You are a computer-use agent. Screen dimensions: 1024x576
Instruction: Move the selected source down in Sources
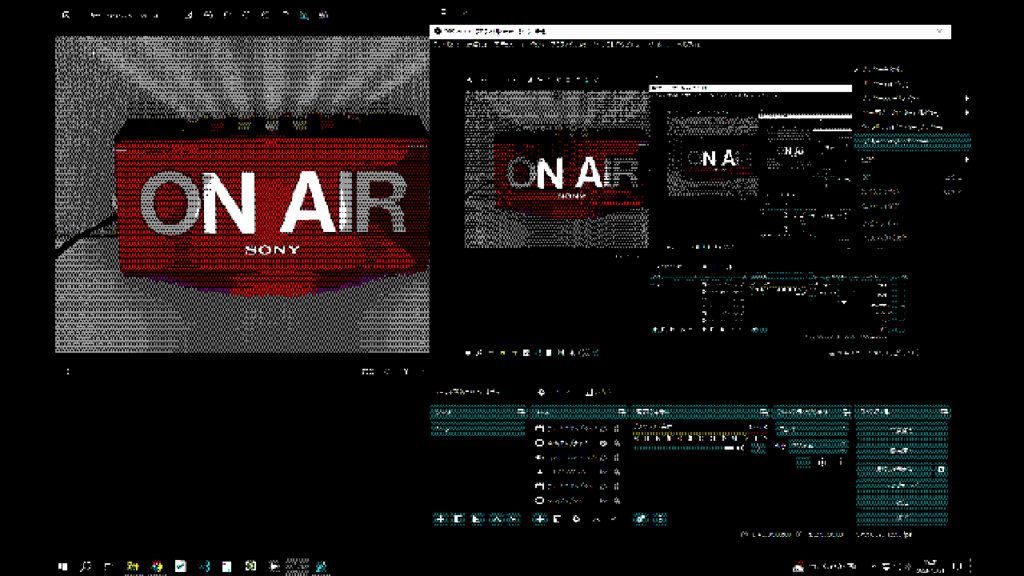(x=613, y=519)
